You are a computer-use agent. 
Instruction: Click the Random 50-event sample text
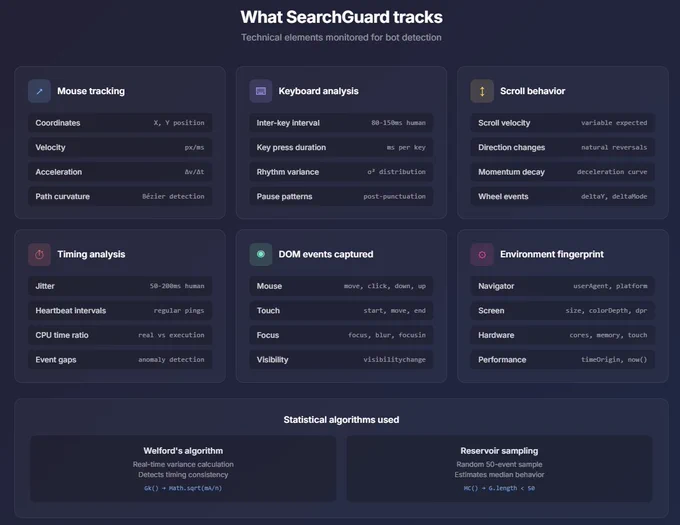pyautogui.click(x=499, y=464)
